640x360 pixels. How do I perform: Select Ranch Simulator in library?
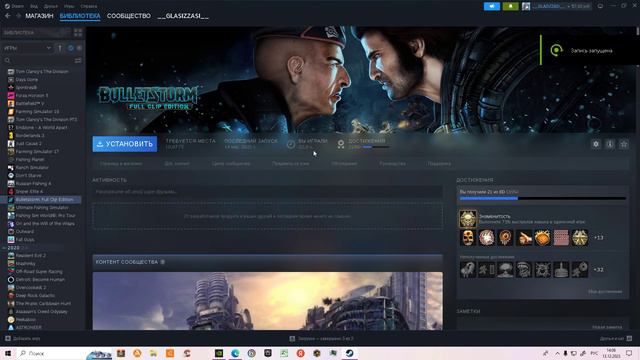click(32, 167)
